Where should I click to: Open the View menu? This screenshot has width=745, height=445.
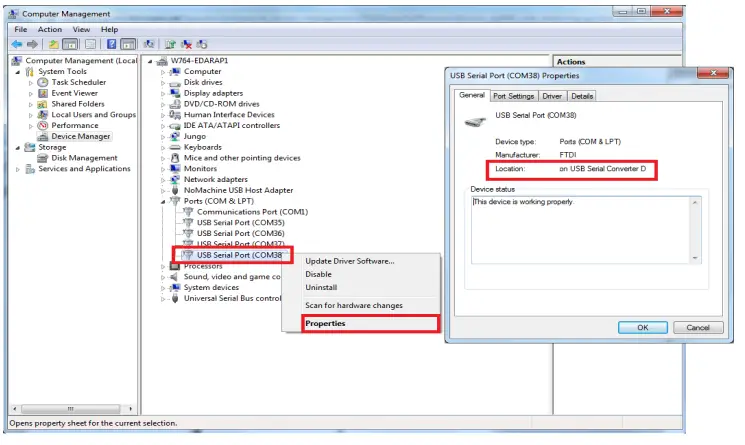(81, 29)
